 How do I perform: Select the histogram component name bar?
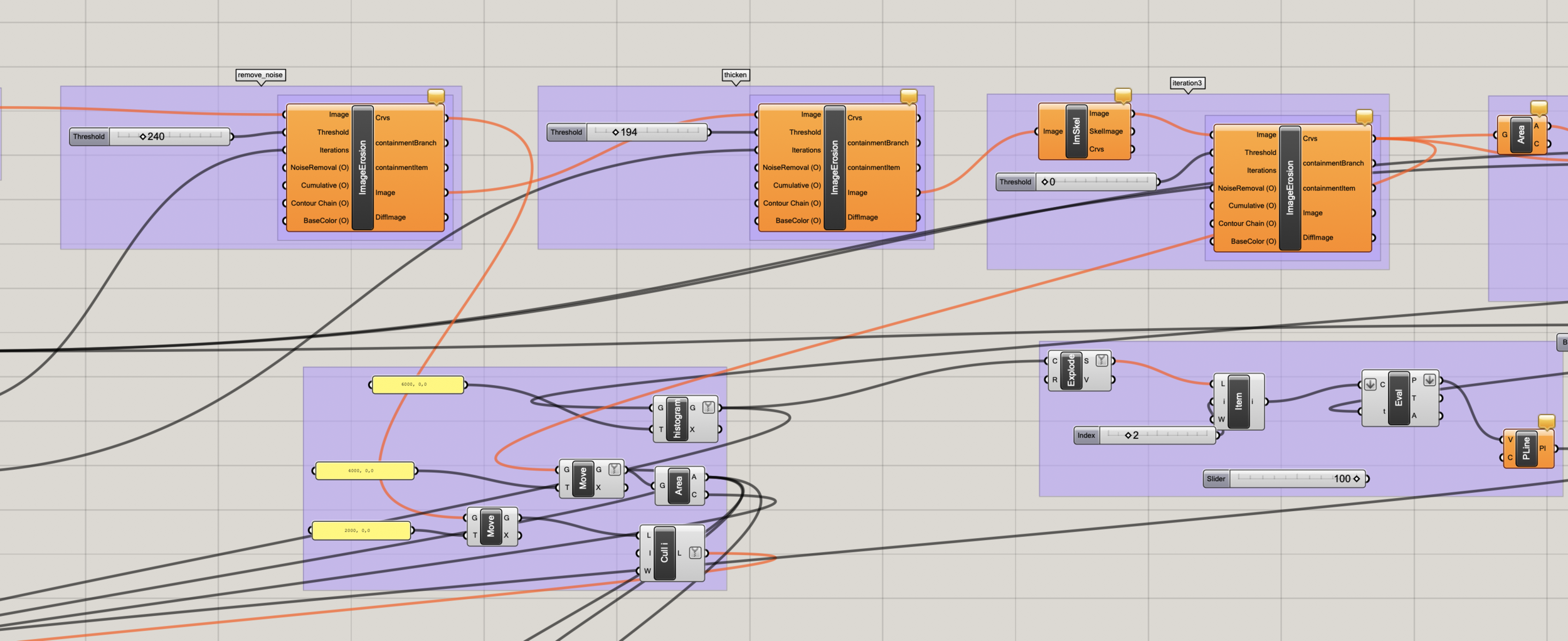tap(677, 419)
